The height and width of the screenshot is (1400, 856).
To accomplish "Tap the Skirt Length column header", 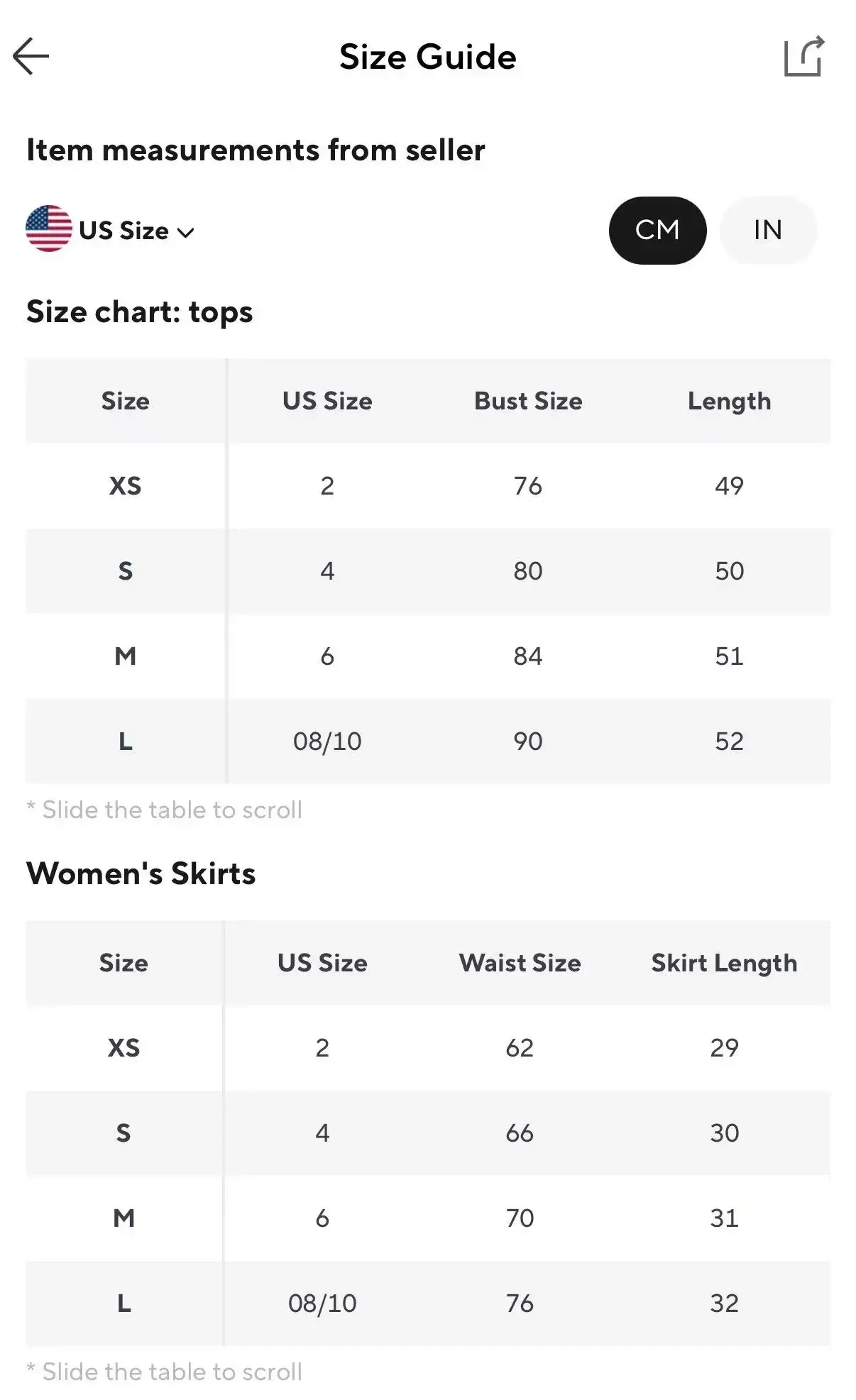I will (724, 963).
